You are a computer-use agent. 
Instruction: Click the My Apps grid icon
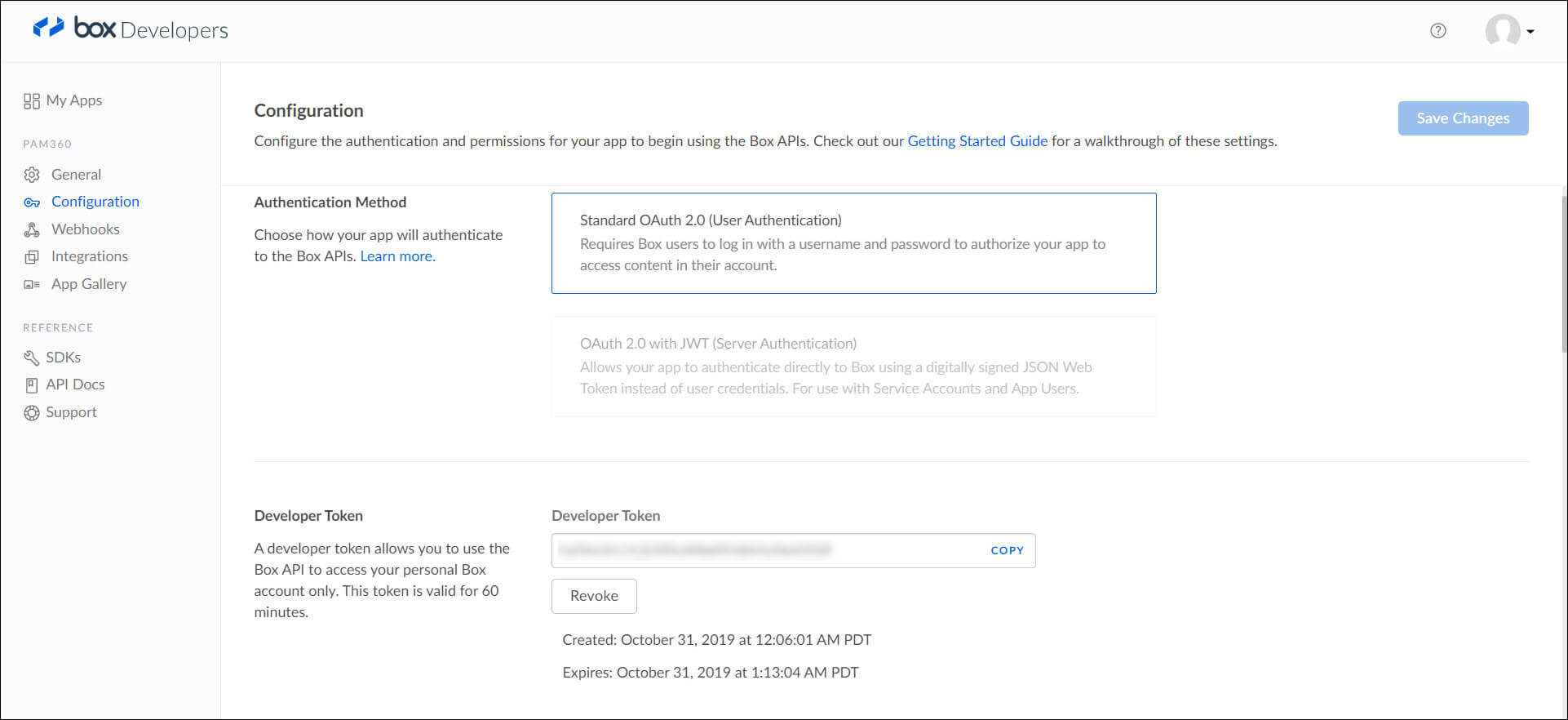32,101
